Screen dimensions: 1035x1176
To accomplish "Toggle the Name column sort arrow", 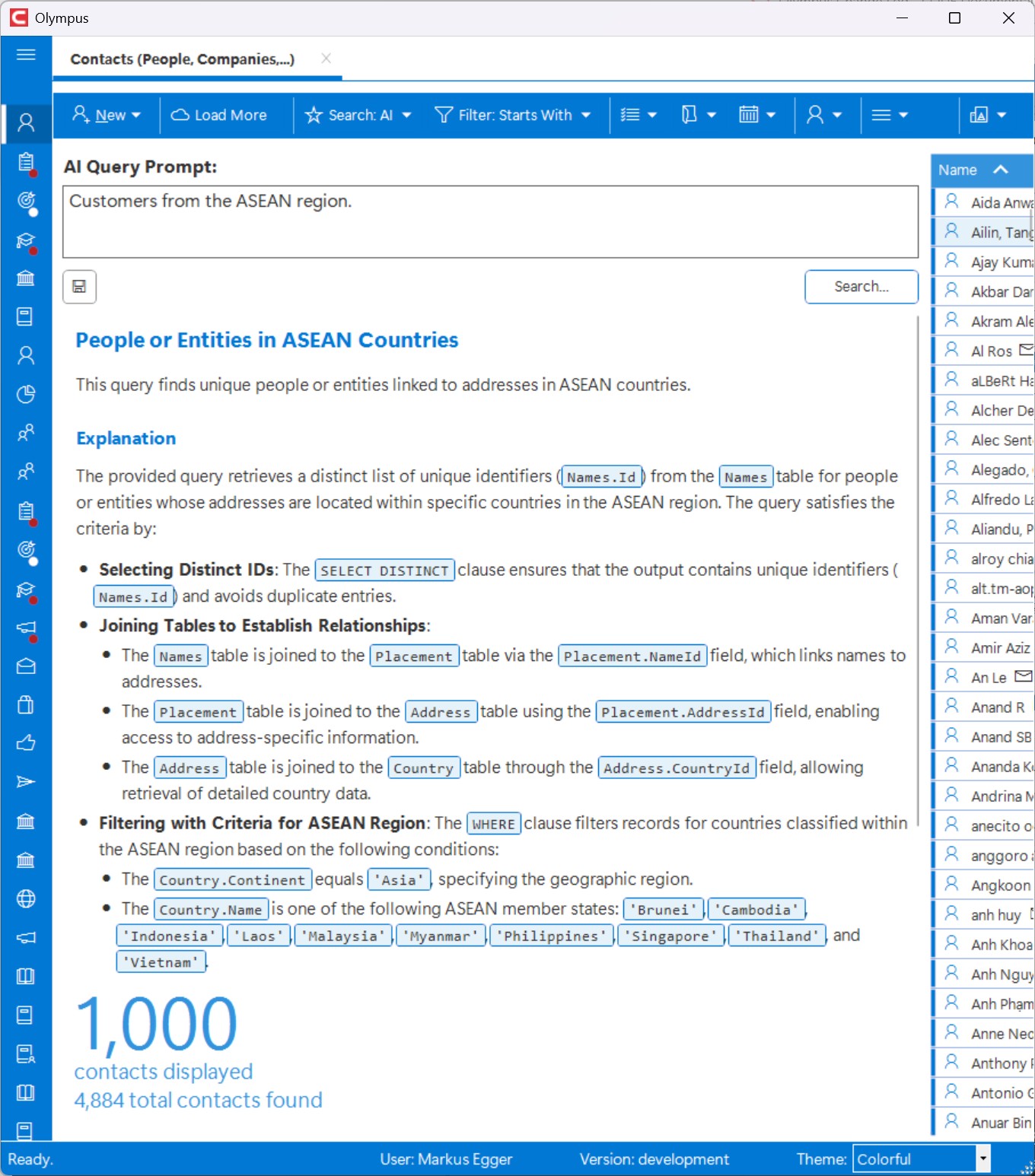I will [x=1001, y=170].
